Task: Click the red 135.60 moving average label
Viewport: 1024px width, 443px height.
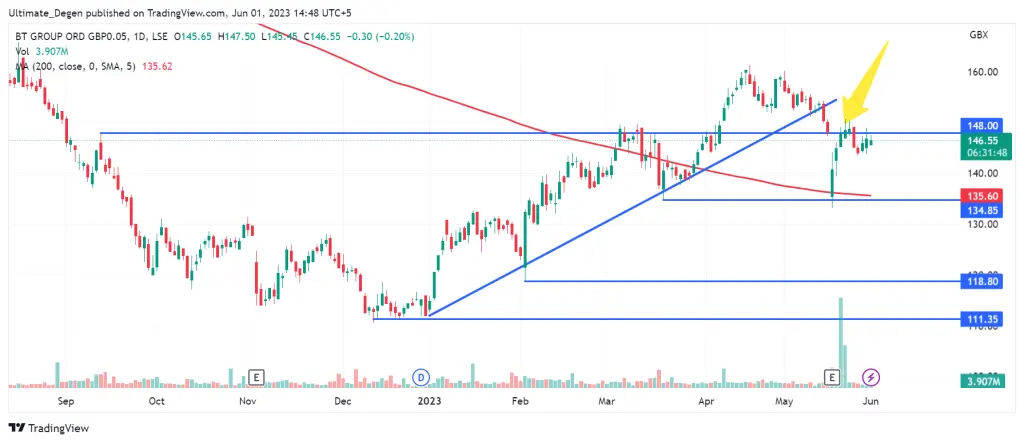Action: (983, 195)
